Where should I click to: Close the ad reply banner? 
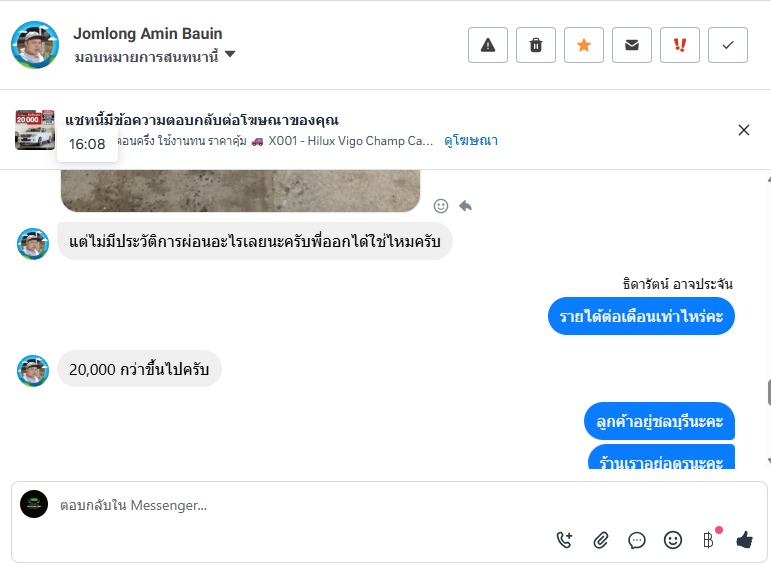click(x=744, y=130)
